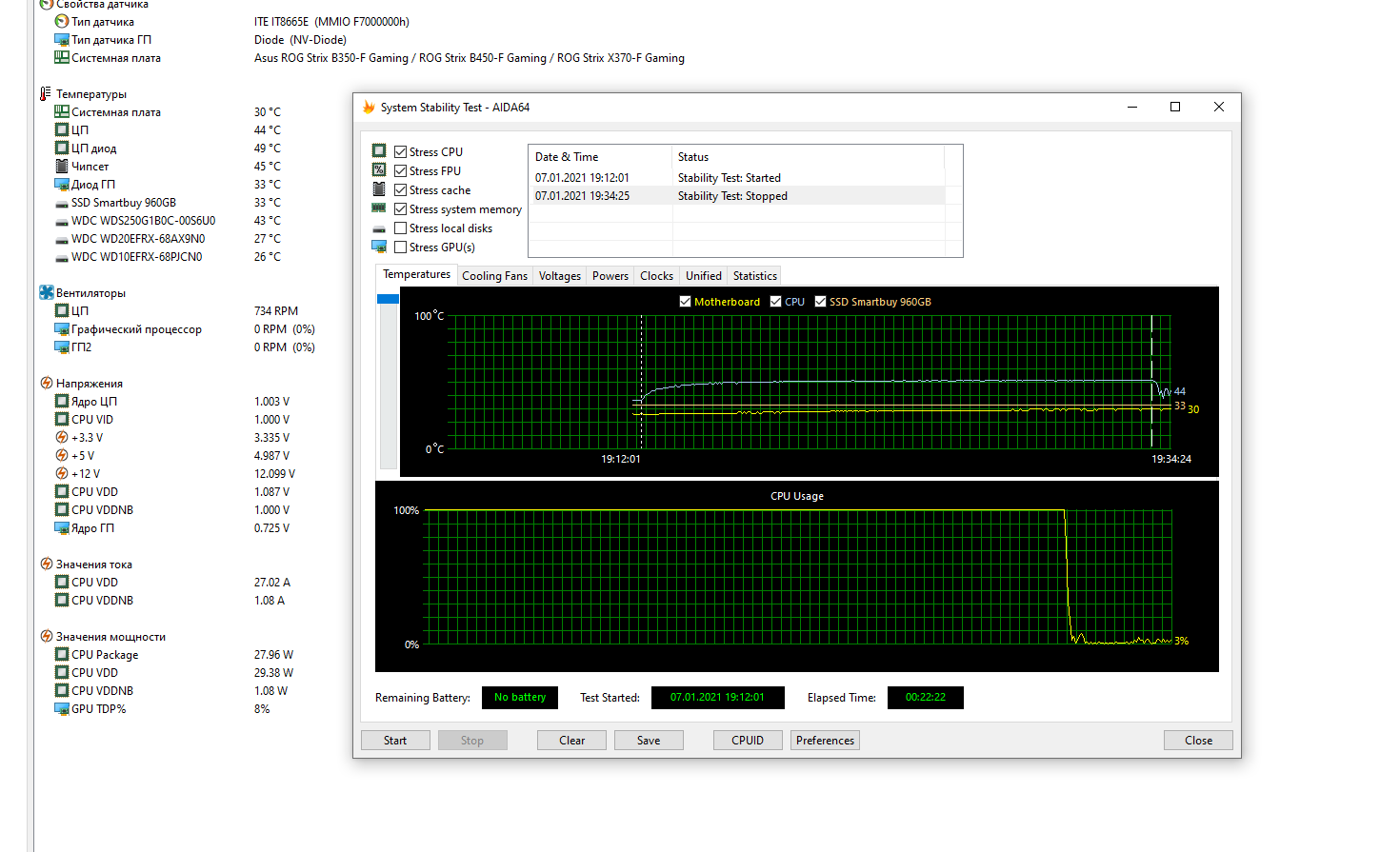This screenshot has width=1400, height=852.
Task: Click the drive icon for WDC WD20EFRX-68AX9N0
Action: pyautogui.click(x=62, y=239)
